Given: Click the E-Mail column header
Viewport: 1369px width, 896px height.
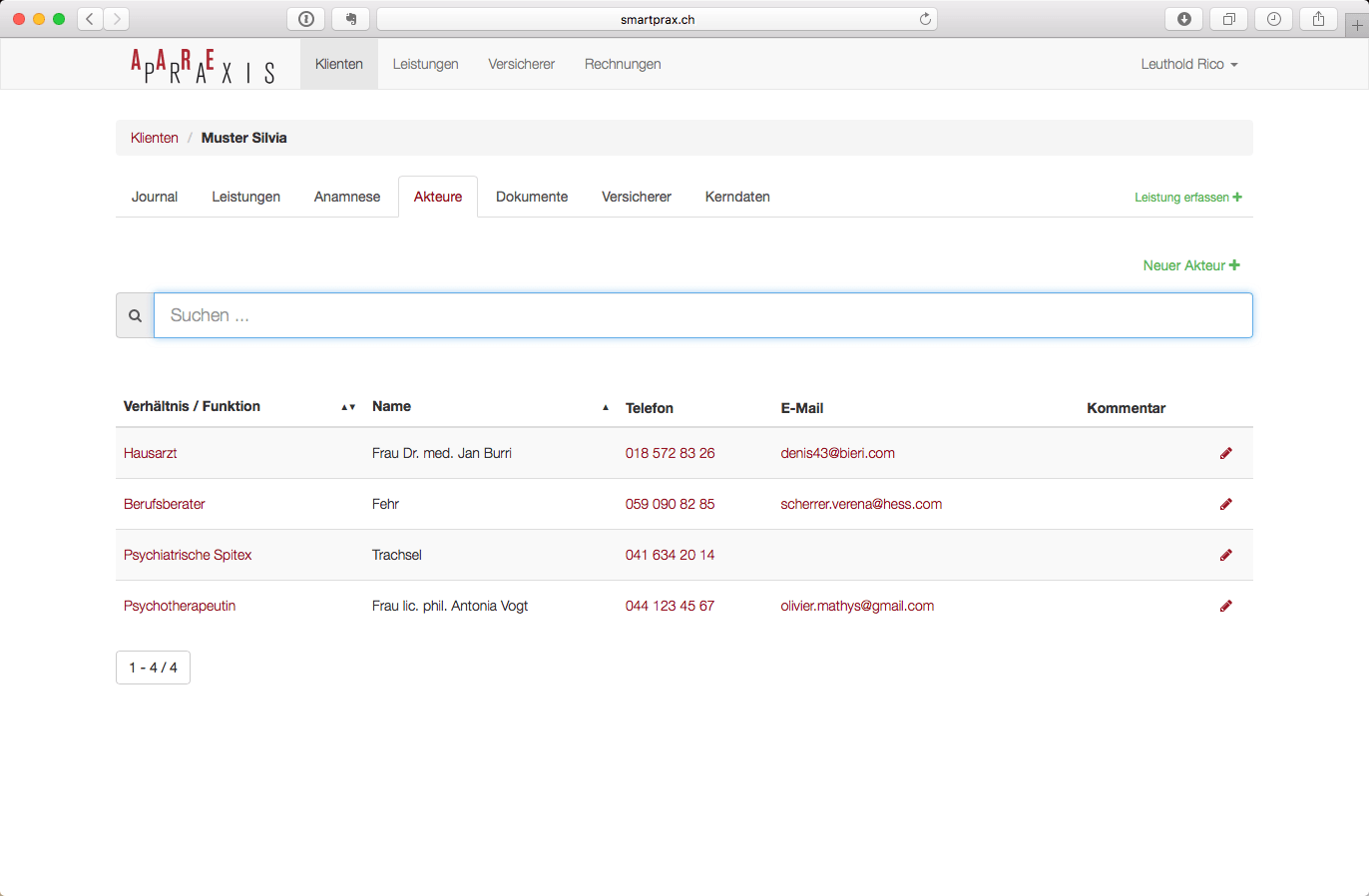Looking at the screenshot, I should click(802, 408).
